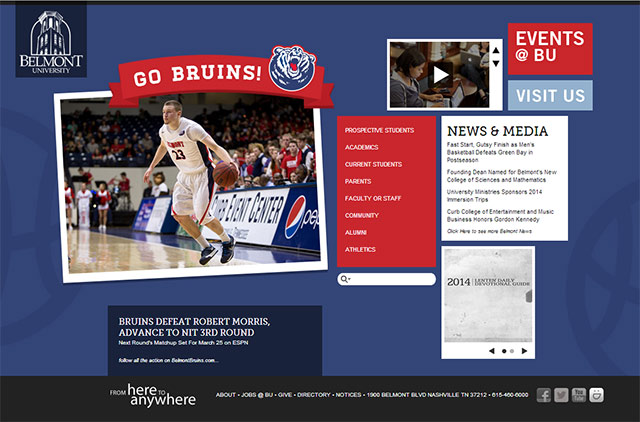Read Men's Basketball Defeats Green Bay story

tap(490, 152)
